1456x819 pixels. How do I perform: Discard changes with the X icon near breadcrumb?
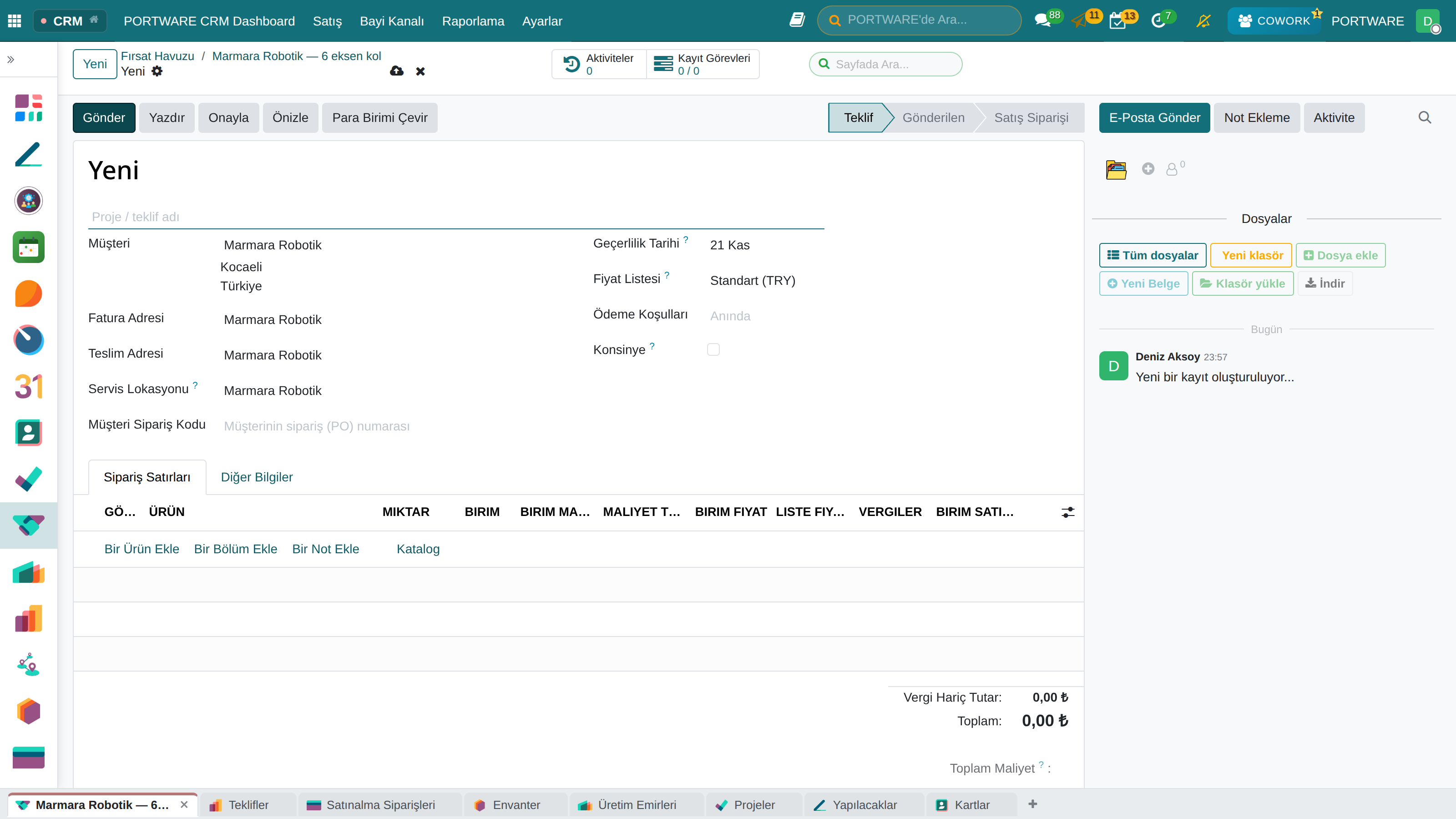(420, 71)
